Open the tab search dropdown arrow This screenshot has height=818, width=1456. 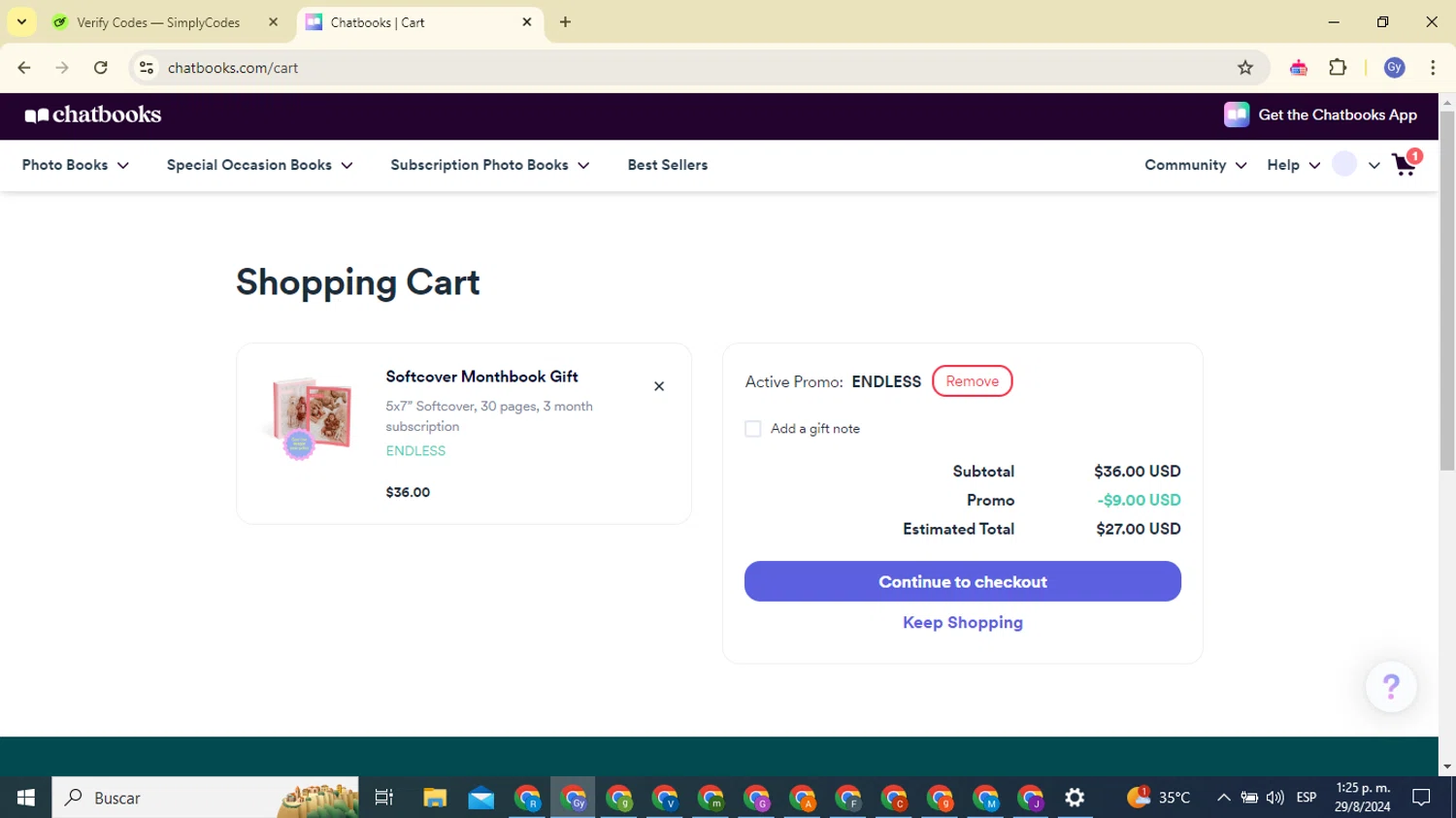pos(21,21)
